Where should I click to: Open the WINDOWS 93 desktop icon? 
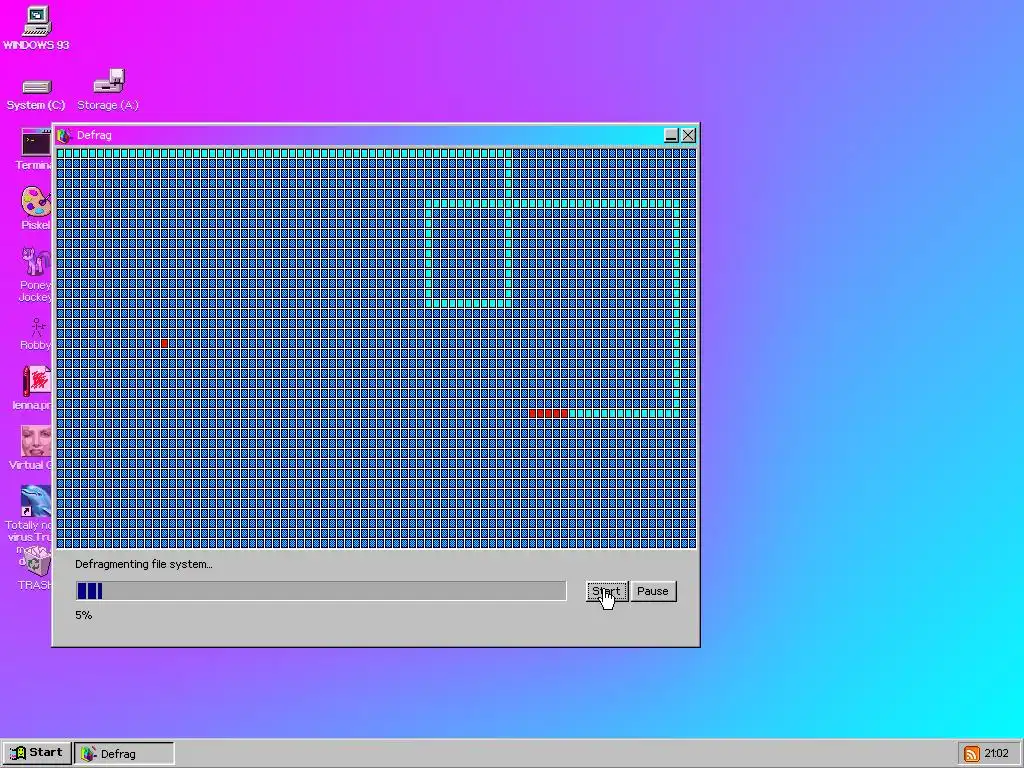(x=37, y=27)
